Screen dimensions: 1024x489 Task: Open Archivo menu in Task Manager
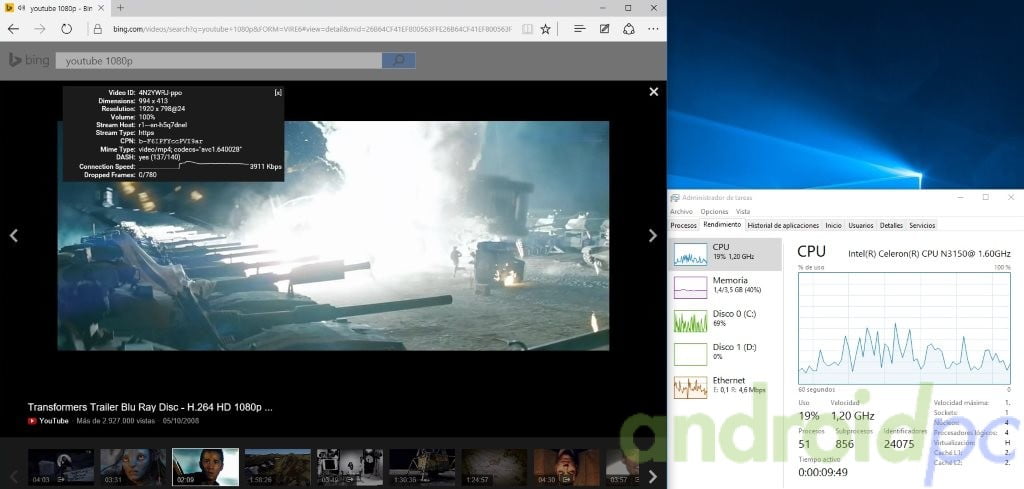(x=681, y=212)
